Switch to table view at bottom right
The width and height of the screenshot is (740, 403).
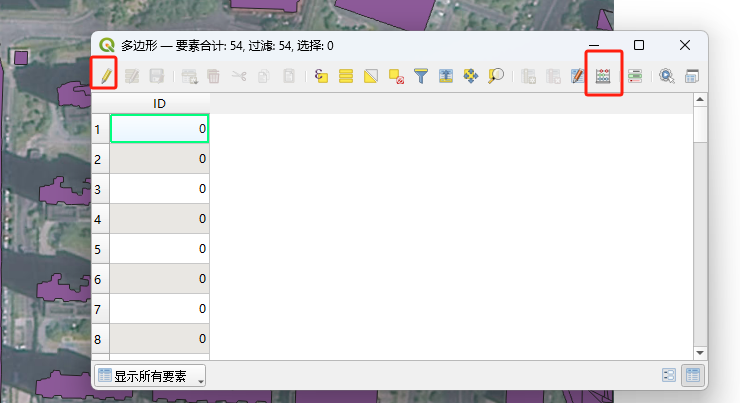click(x=691, y=376)
